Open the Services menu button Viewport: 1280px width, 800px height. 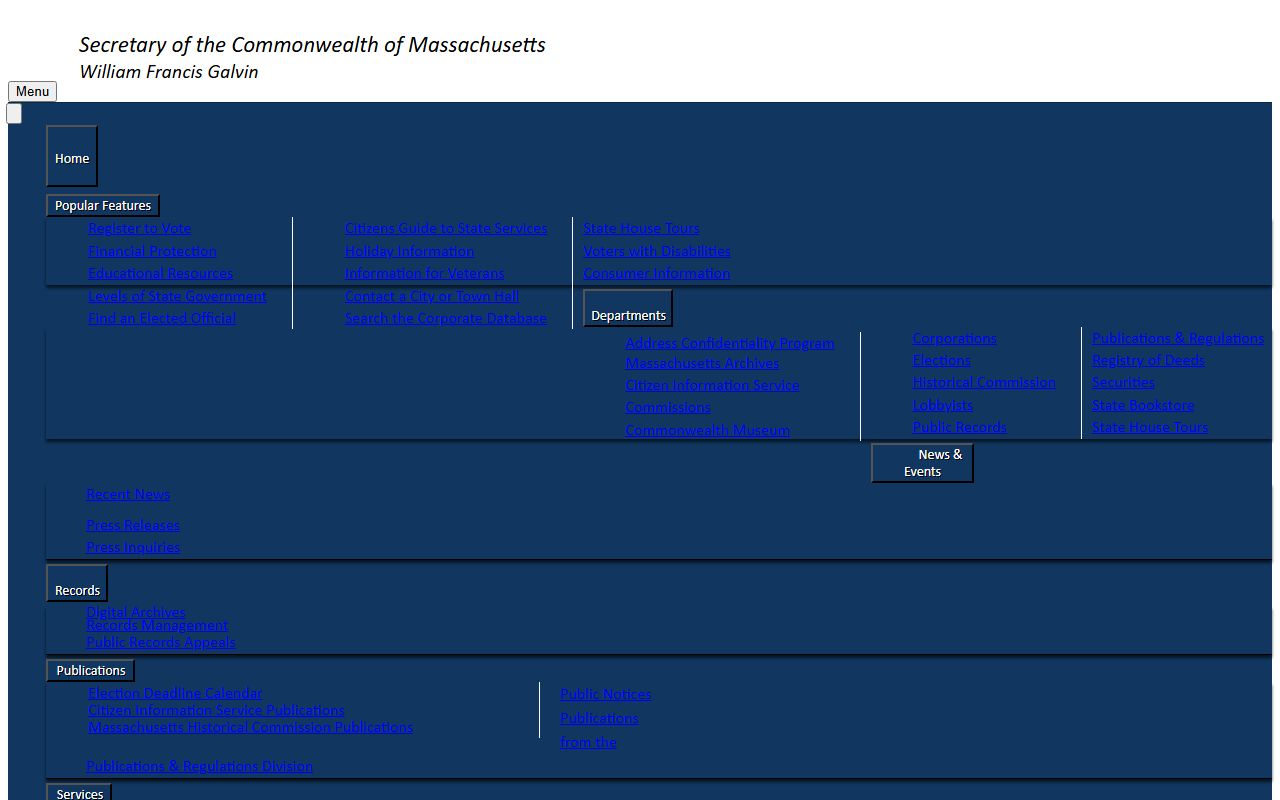pos(79,792)
